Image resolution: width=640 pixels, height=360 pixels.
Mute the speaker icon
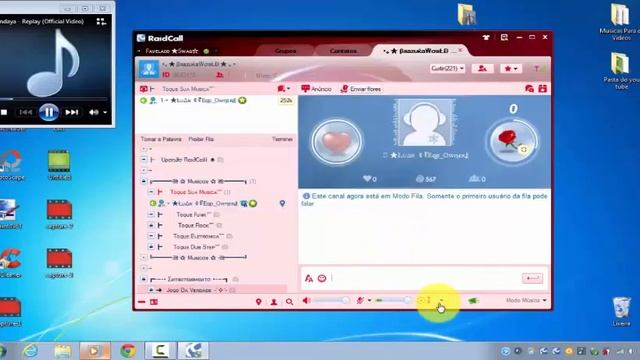click(306, 301)
